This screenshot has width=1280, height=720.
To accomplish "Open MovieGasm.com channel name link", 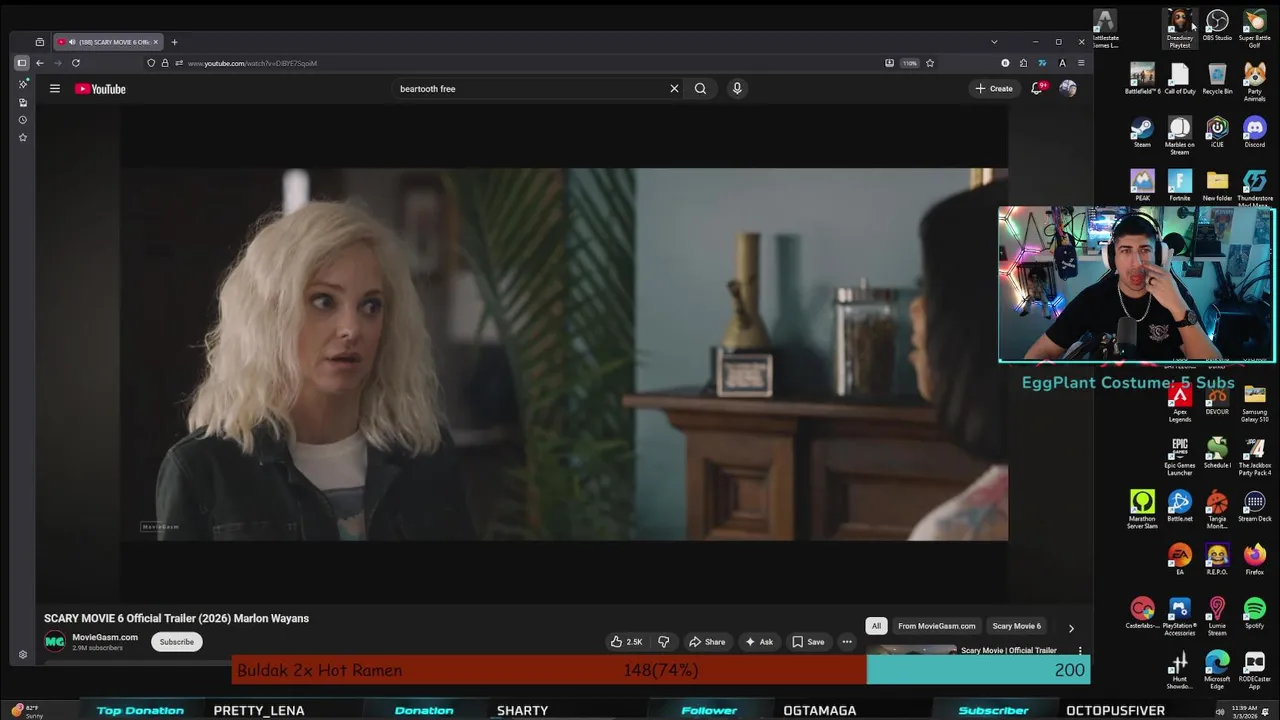I will 105,637.
